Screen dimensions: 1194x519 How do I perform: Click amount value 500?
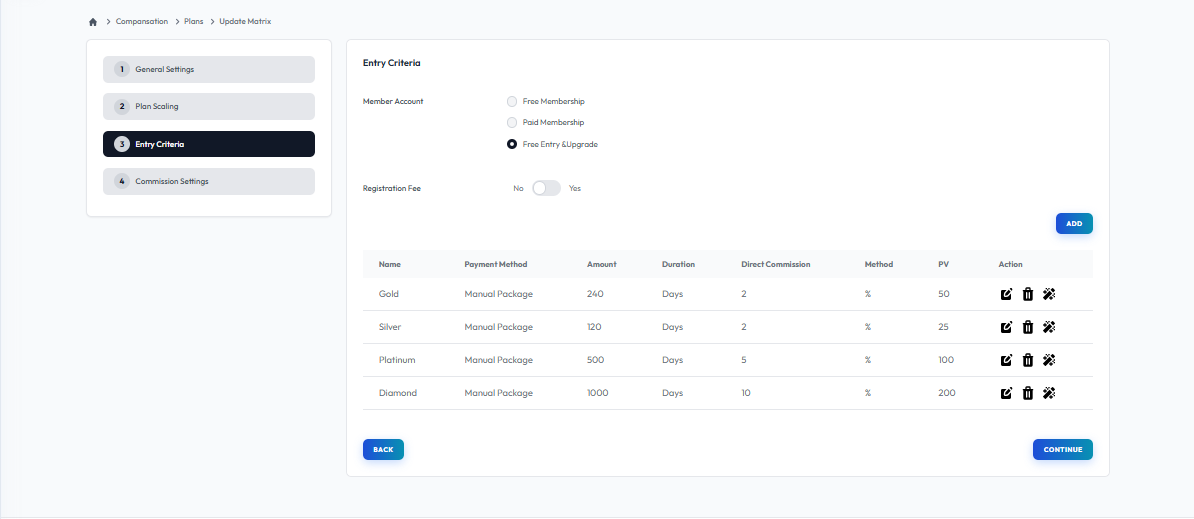[x=595, y=360]
